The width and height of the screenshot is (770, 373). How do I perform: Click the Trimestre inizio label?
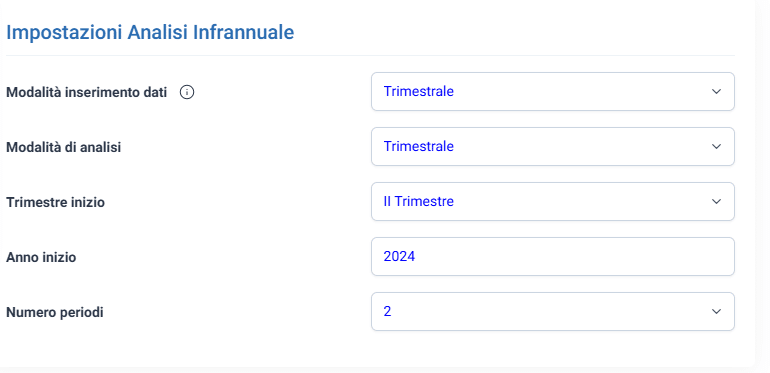click(55, 202)
